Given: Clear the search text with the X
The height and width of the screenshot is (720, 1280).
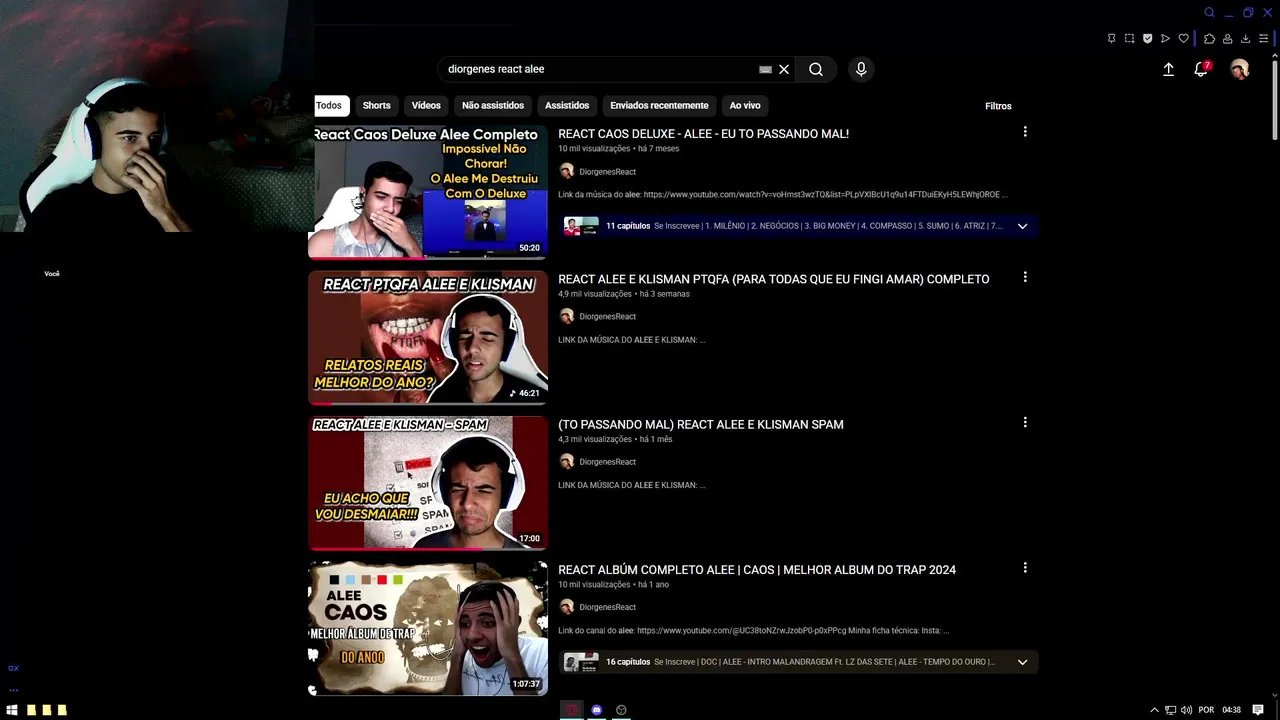Looking at the screenshot, I should pos(784,69).
